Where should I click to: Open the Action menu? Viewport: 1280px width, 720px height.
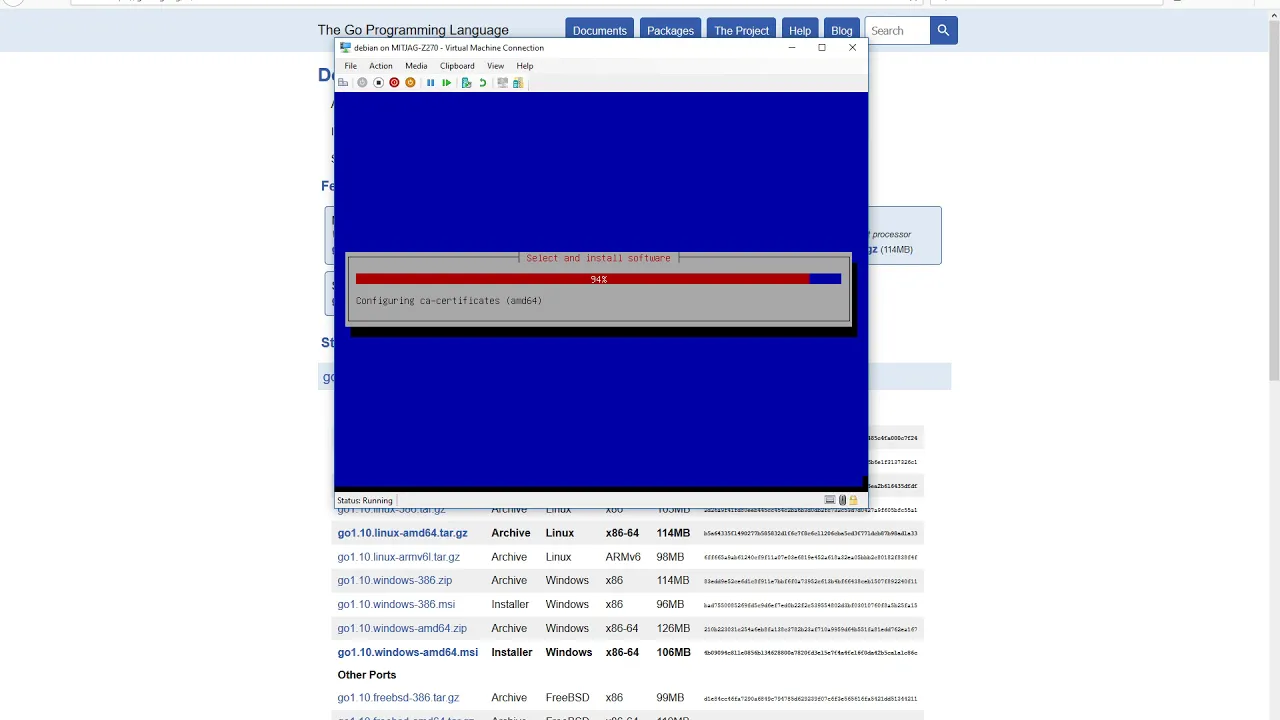pyautogui.click(x=381, y=66)
